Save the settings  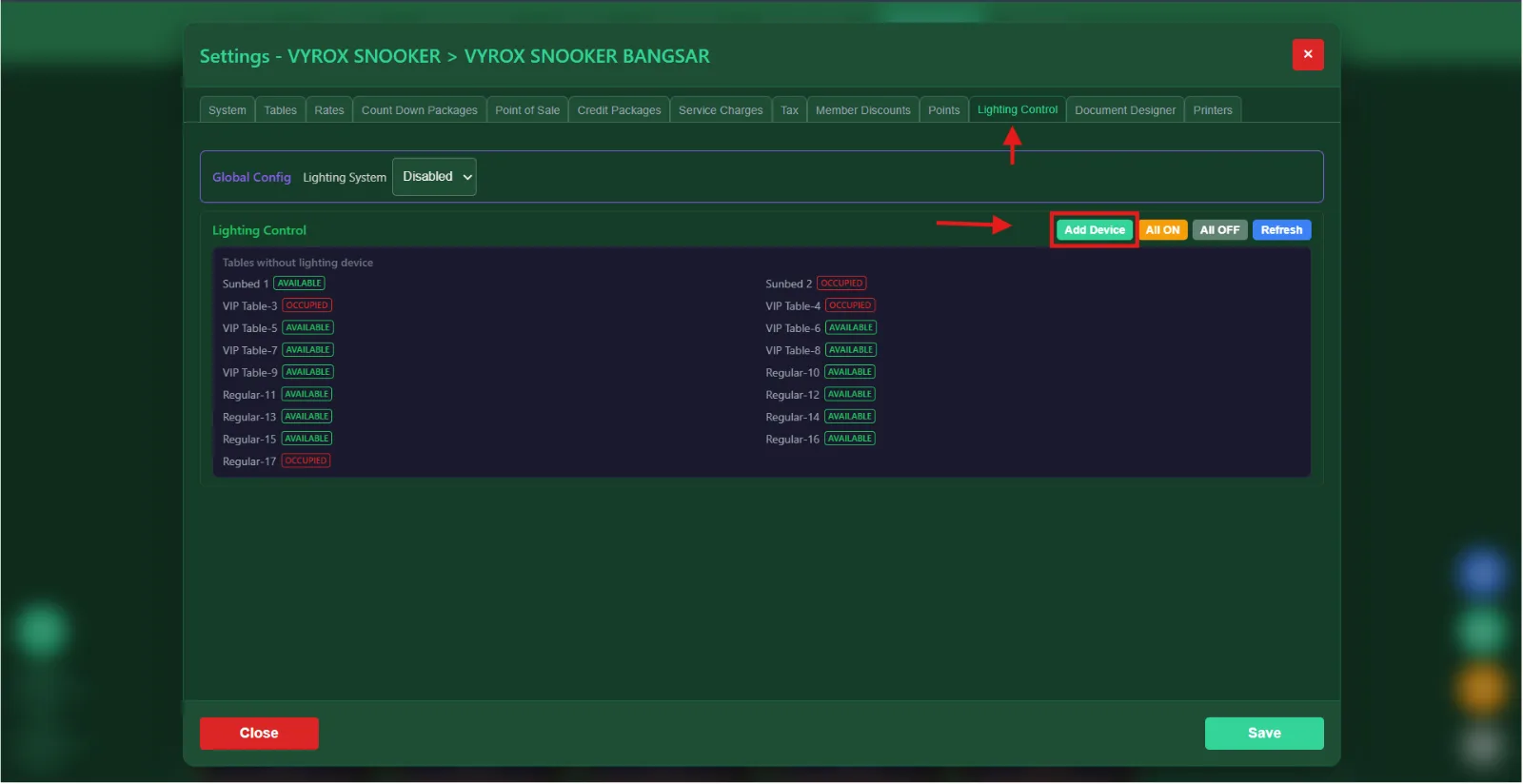[x=1264, y=734]
